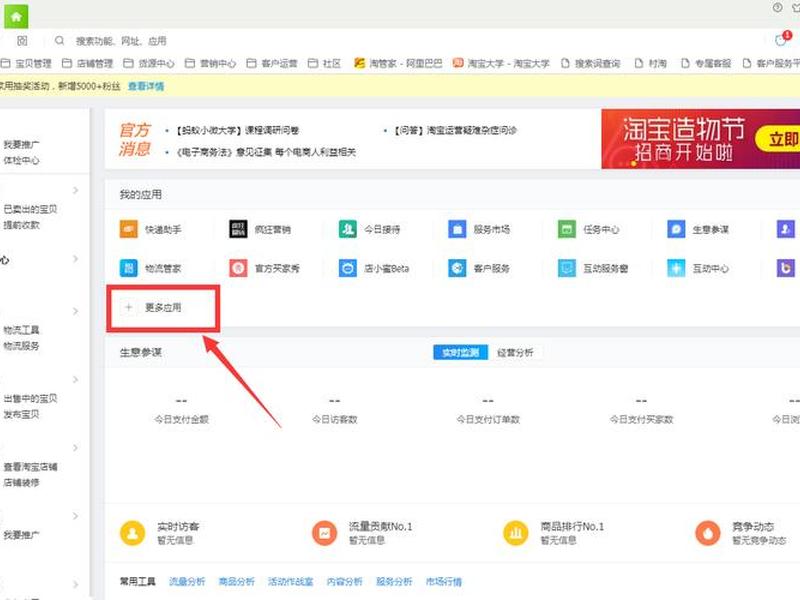Open 体检中心 in the sidebar

(x=21, y=160)
